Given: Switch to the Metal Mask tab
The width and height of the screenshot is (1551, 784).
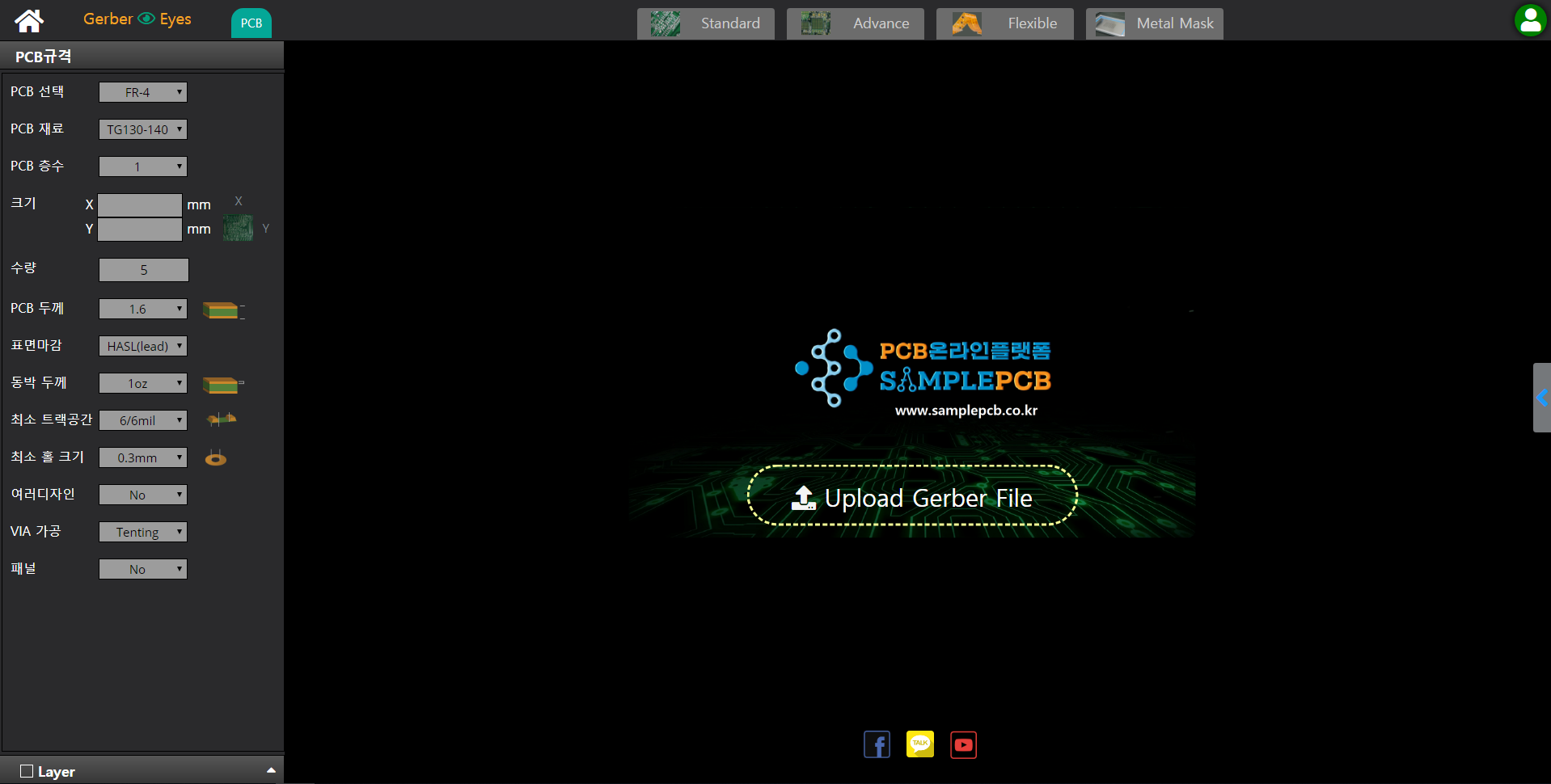Looking at the screenshot, I should pos(1155,23).
